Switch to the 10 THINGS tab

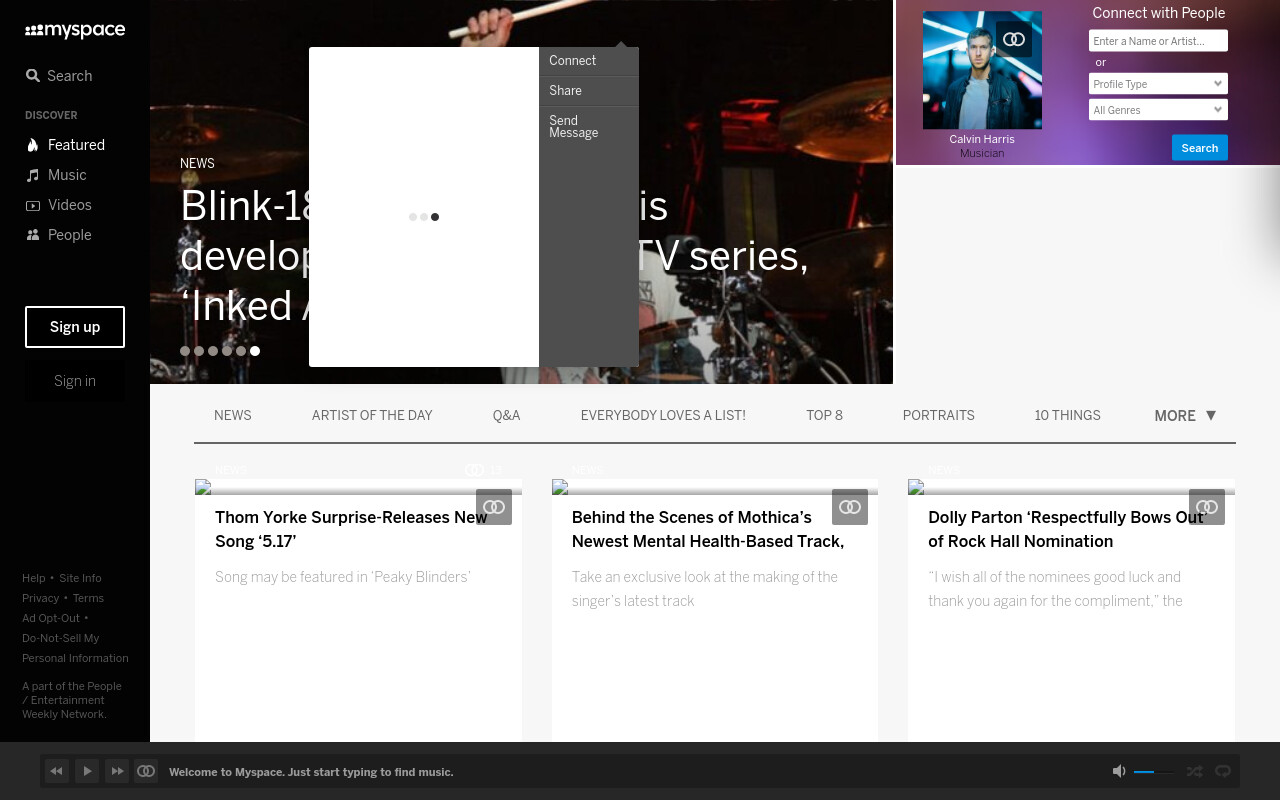point(1068,416)
